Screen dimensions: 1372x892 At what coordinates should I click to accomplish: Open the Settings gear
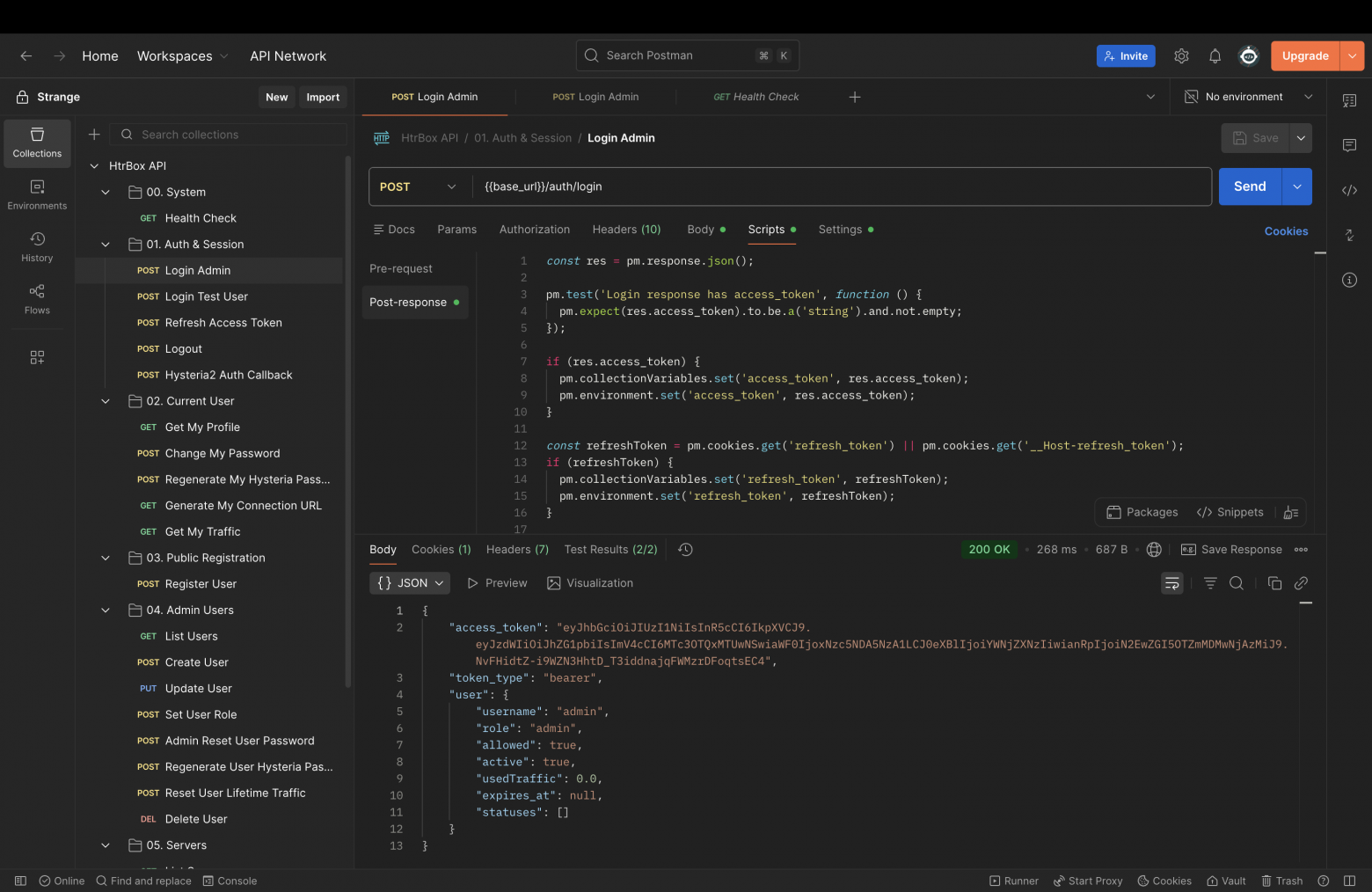coord(1181,55)
